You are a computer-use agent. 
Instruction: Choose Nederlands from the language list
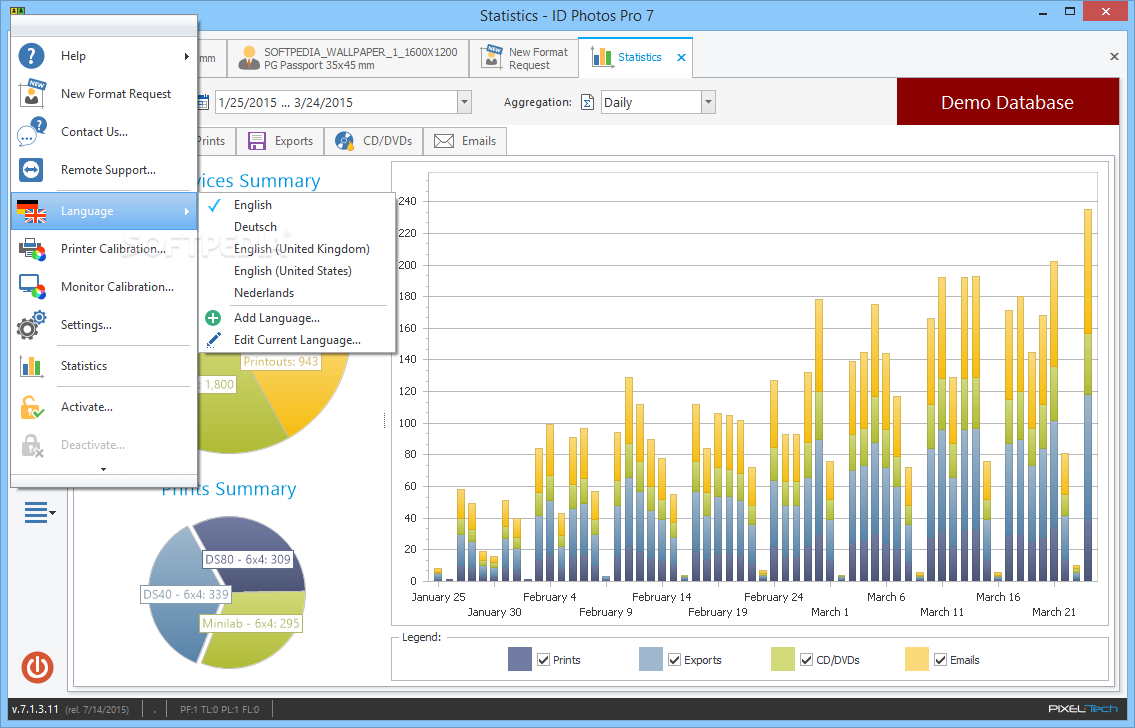(x=297, y=293)
